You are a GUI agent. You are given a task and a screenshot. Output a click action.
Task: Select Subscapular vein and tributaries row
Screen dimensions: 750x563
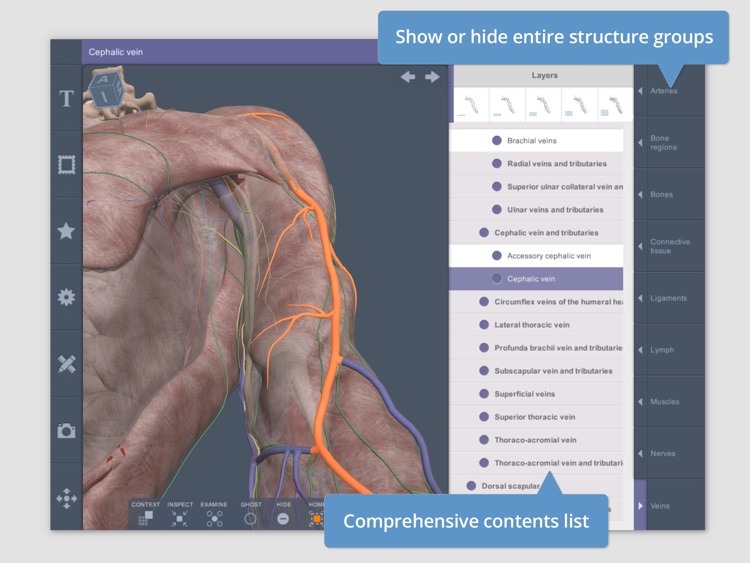[x=536, y=370]
